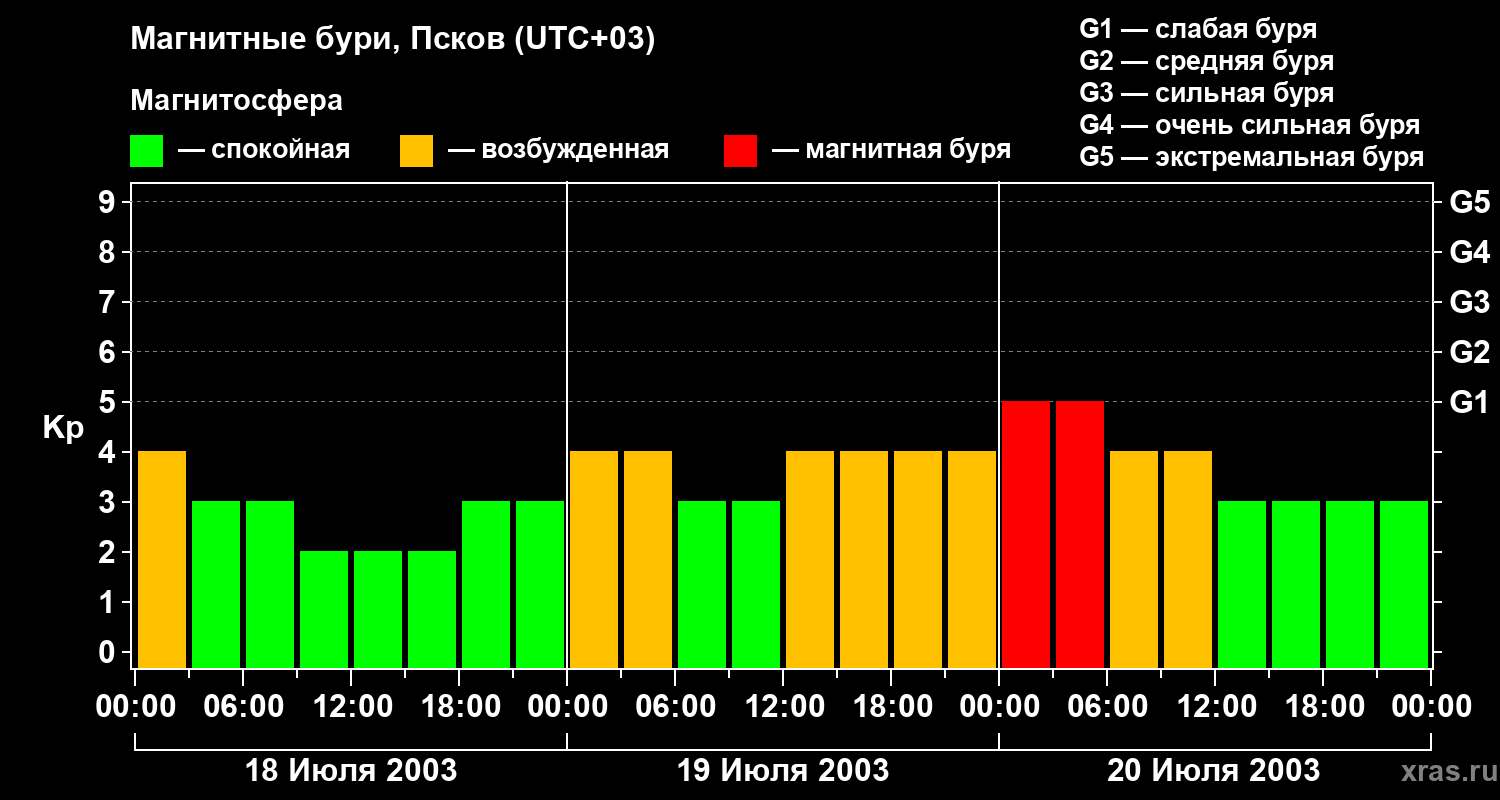Viewport: 1500px width, 800px height.
Task: Select the green 15:00–18:00 bar on 20 July
Action: tap(1296, 584)
